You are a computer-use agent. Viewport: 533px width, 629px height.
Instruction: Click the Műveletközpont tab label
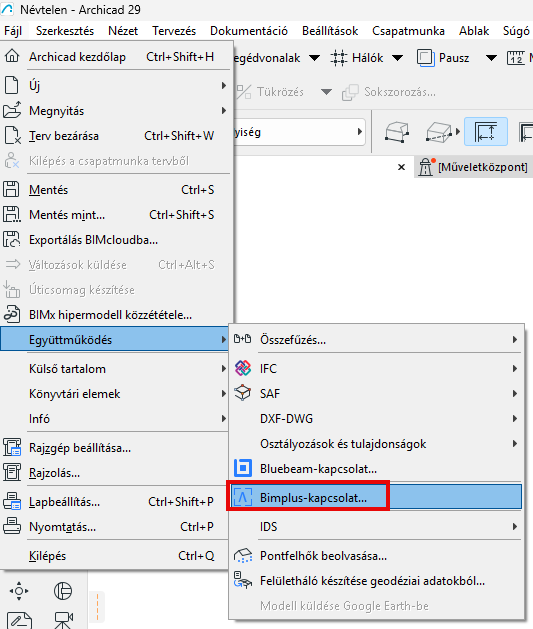click(483, 167)
